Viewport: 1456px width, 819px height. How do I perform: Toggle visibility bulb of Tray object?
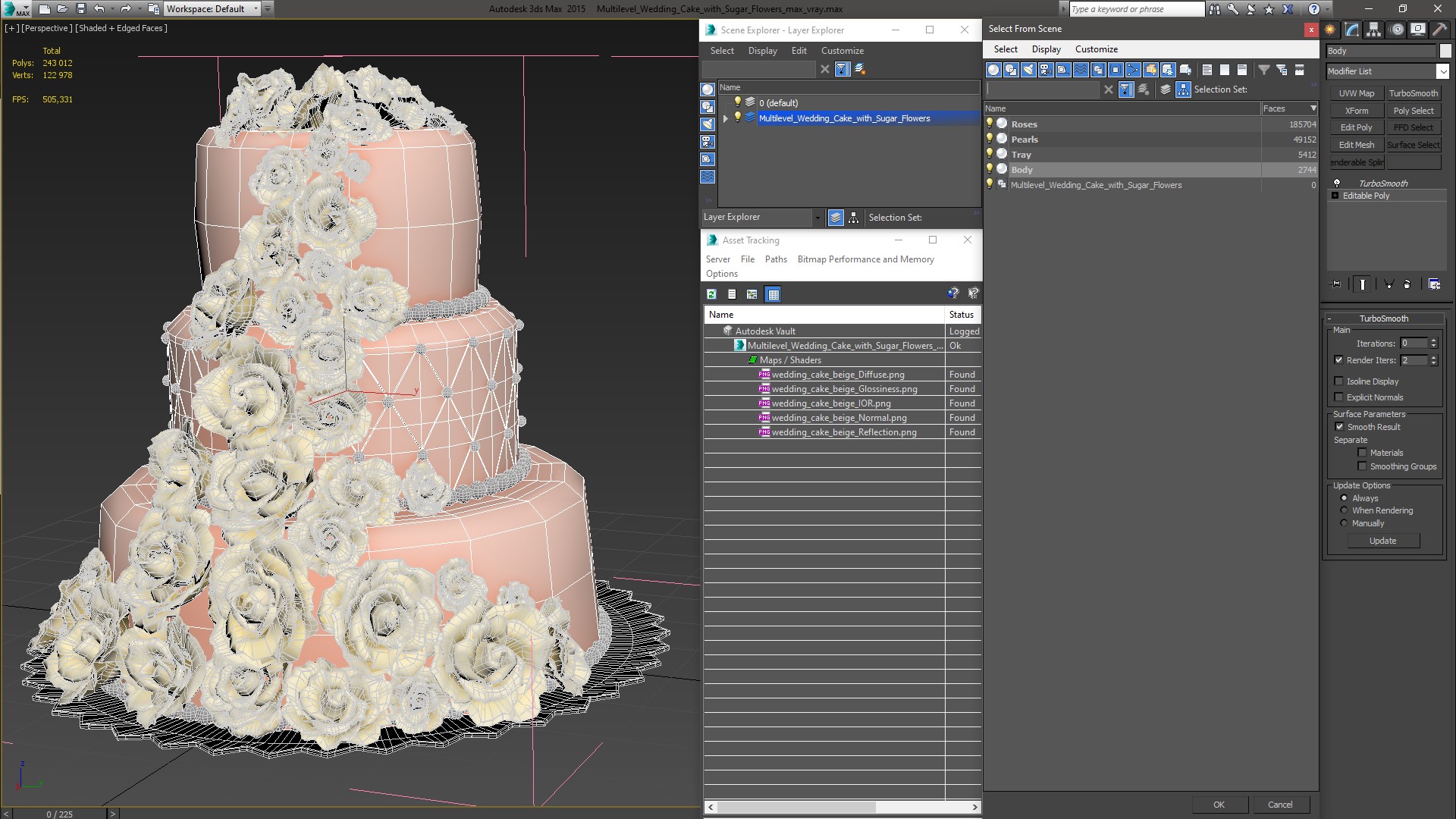click(x=990, y=153)
